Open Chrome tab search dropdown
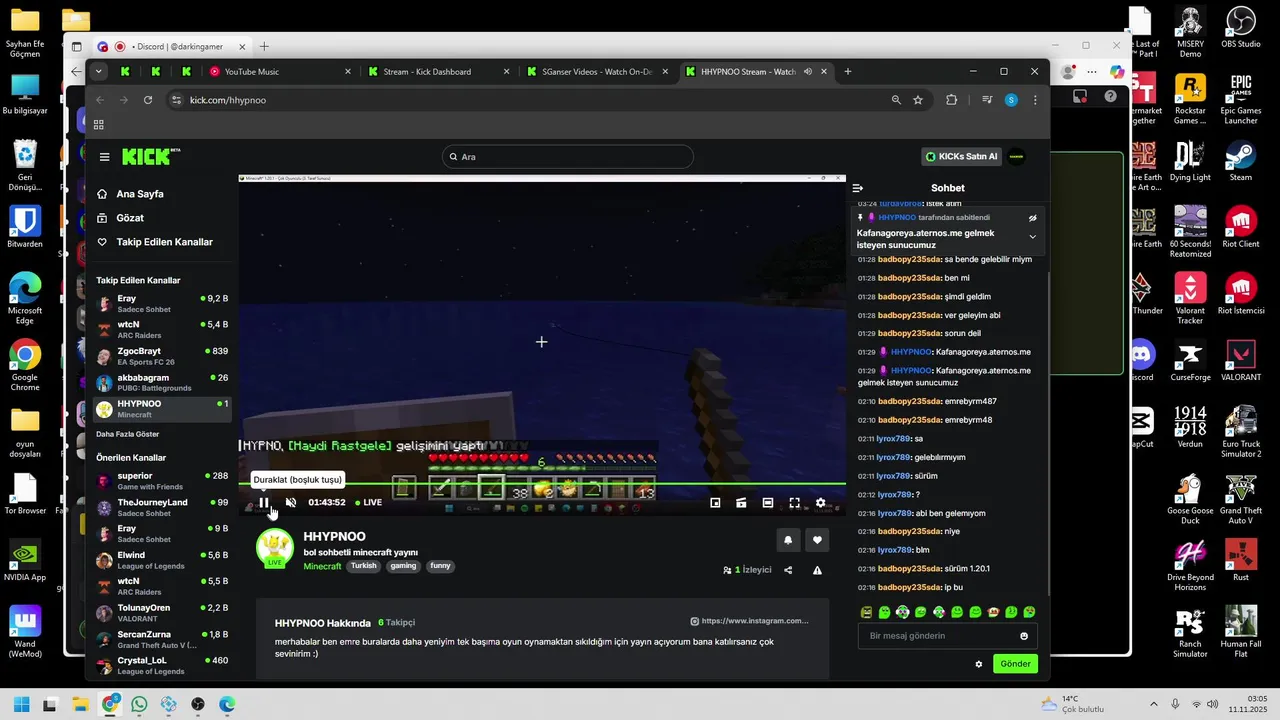 (x=98, y=72)
